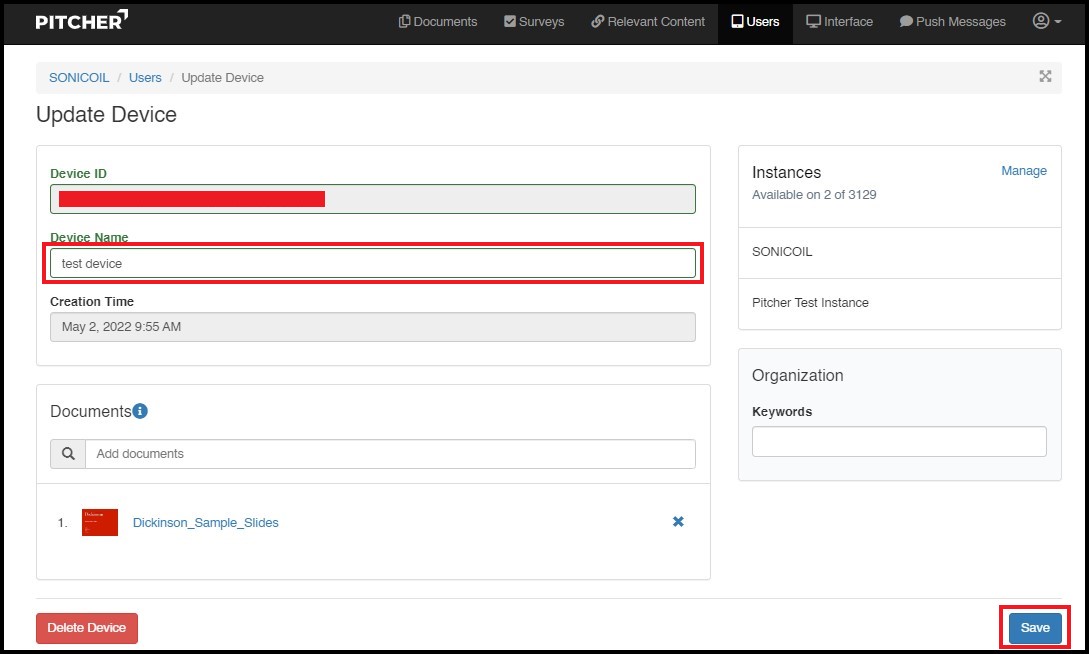Open the Interface section
Screen dimensions: 1089x654
pos(839,22)
